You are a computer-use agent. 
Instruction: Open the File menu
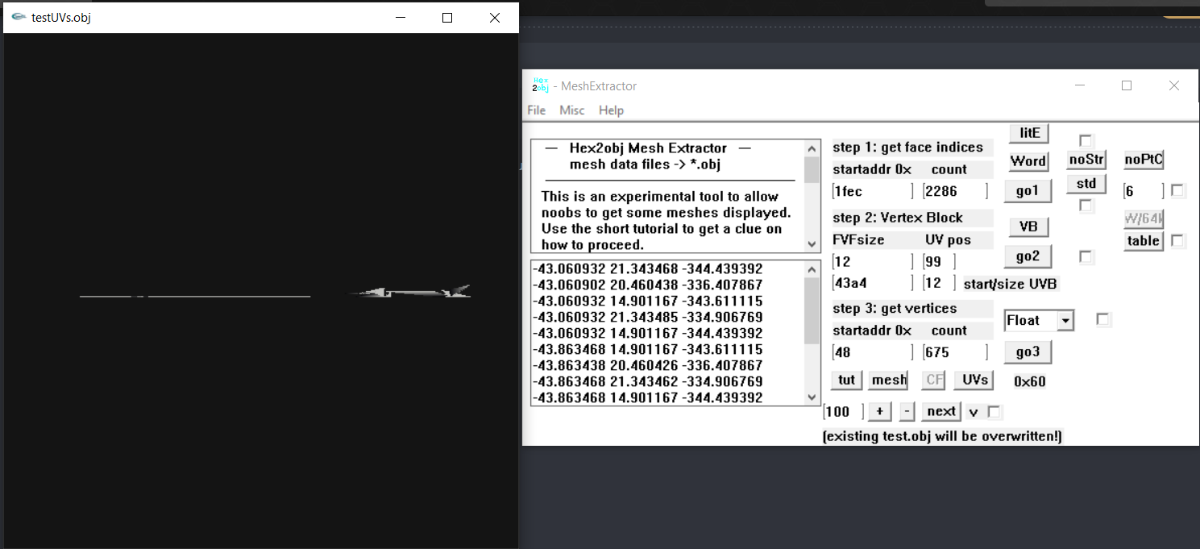[x=536, y=110]
